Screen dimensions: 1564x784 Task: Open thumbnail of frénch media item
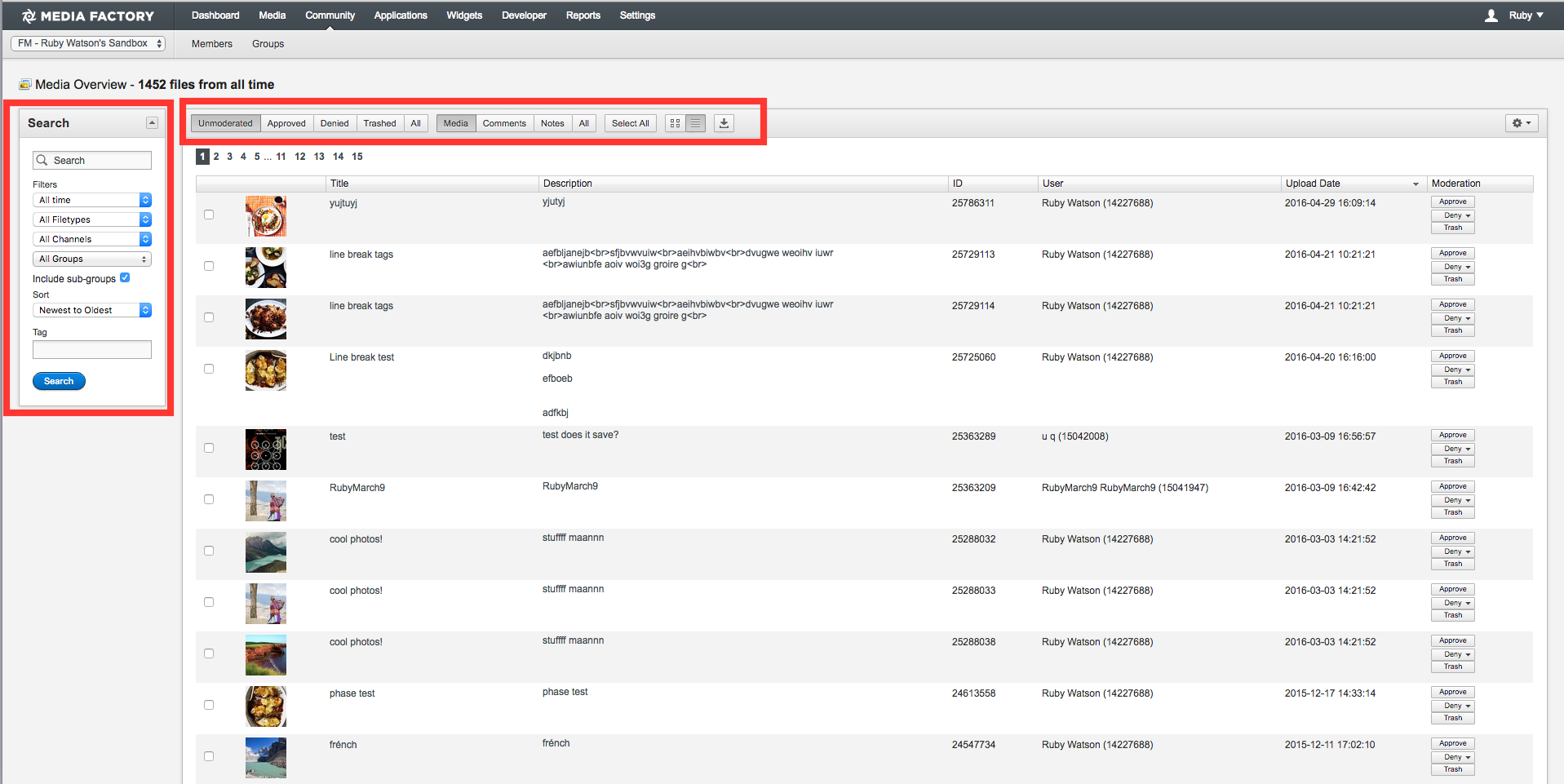[266, 758]
